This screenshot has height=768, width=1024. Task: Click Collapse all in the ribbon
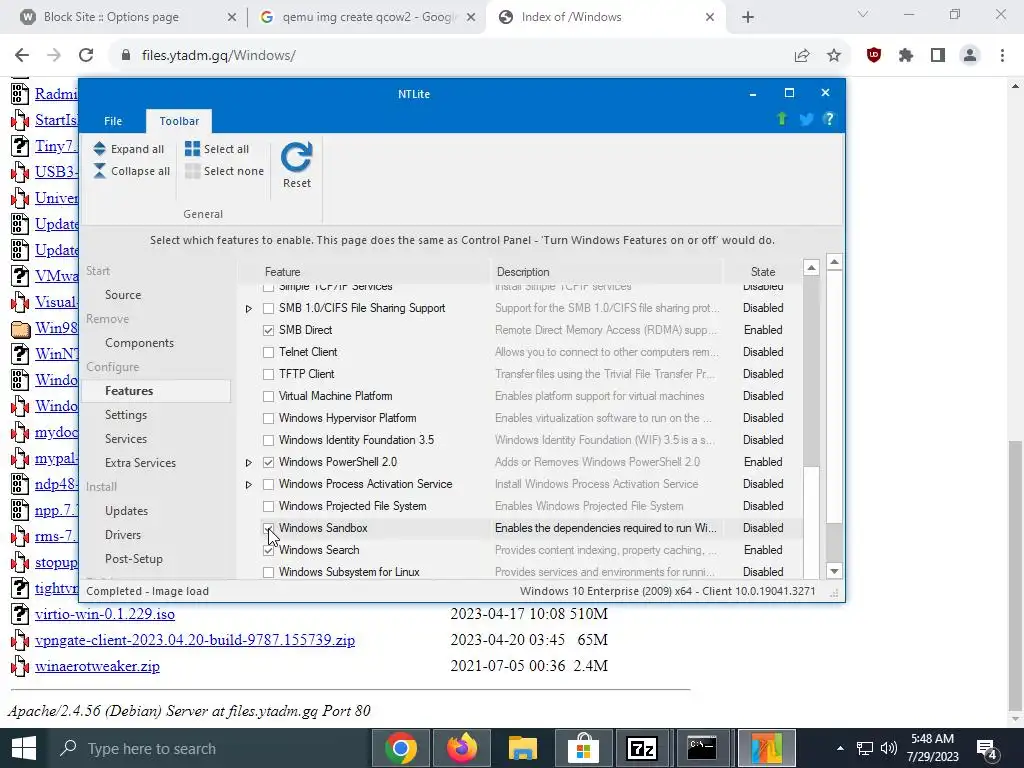click(131, 171)
